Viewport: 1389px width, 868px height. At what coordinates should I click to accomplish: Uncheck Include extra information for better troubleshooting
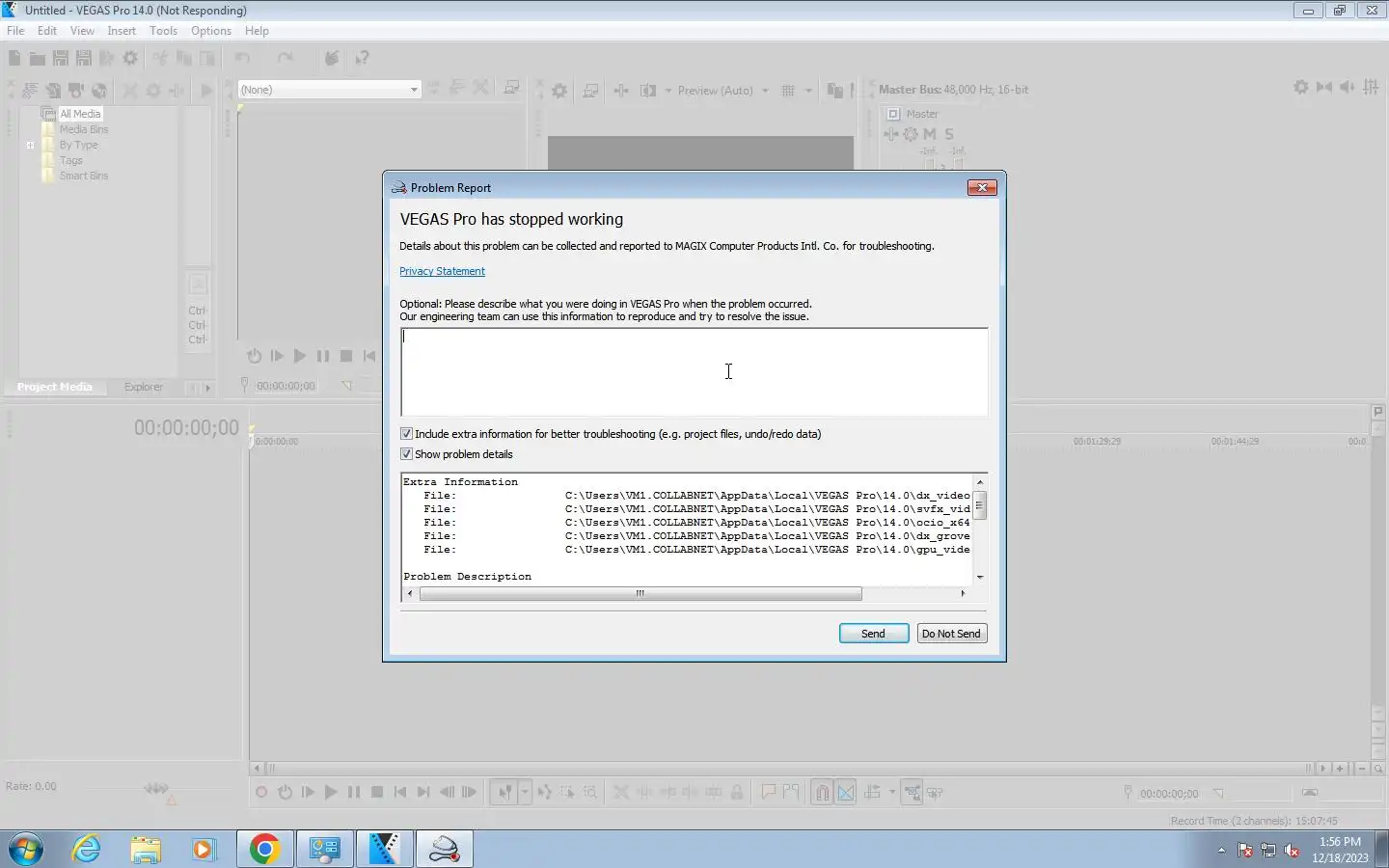pyautogui.click(x=406, y=434)
